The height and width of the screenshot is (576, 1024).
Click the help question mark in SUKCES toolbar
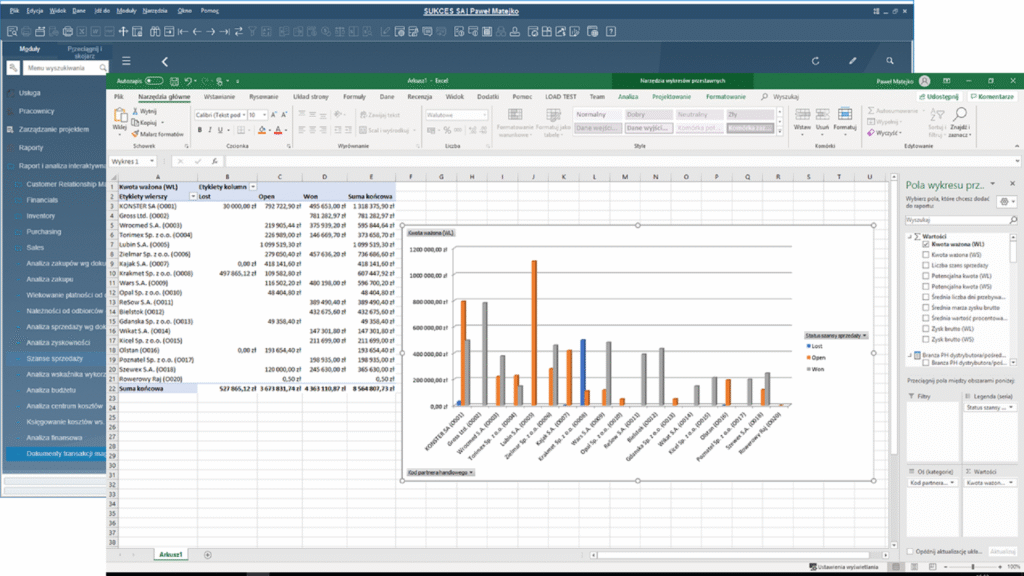pyautogui.click(x=611, y=31)
